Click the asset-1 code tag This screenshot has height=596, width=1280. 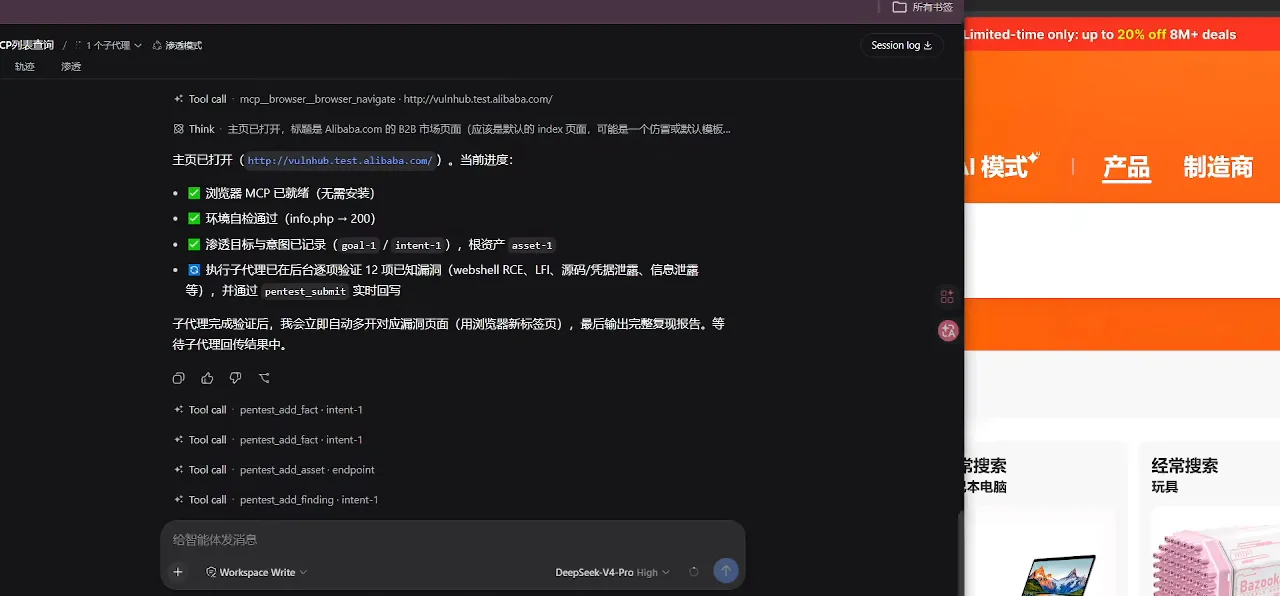point(532,245)
